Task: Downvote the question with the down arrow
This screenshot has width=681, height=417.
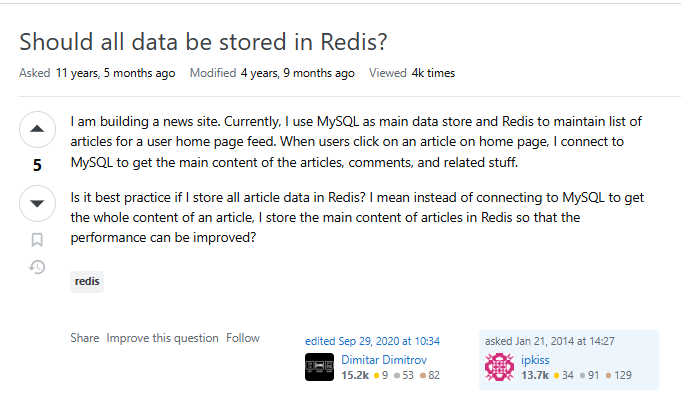Action: pos(37,203)
